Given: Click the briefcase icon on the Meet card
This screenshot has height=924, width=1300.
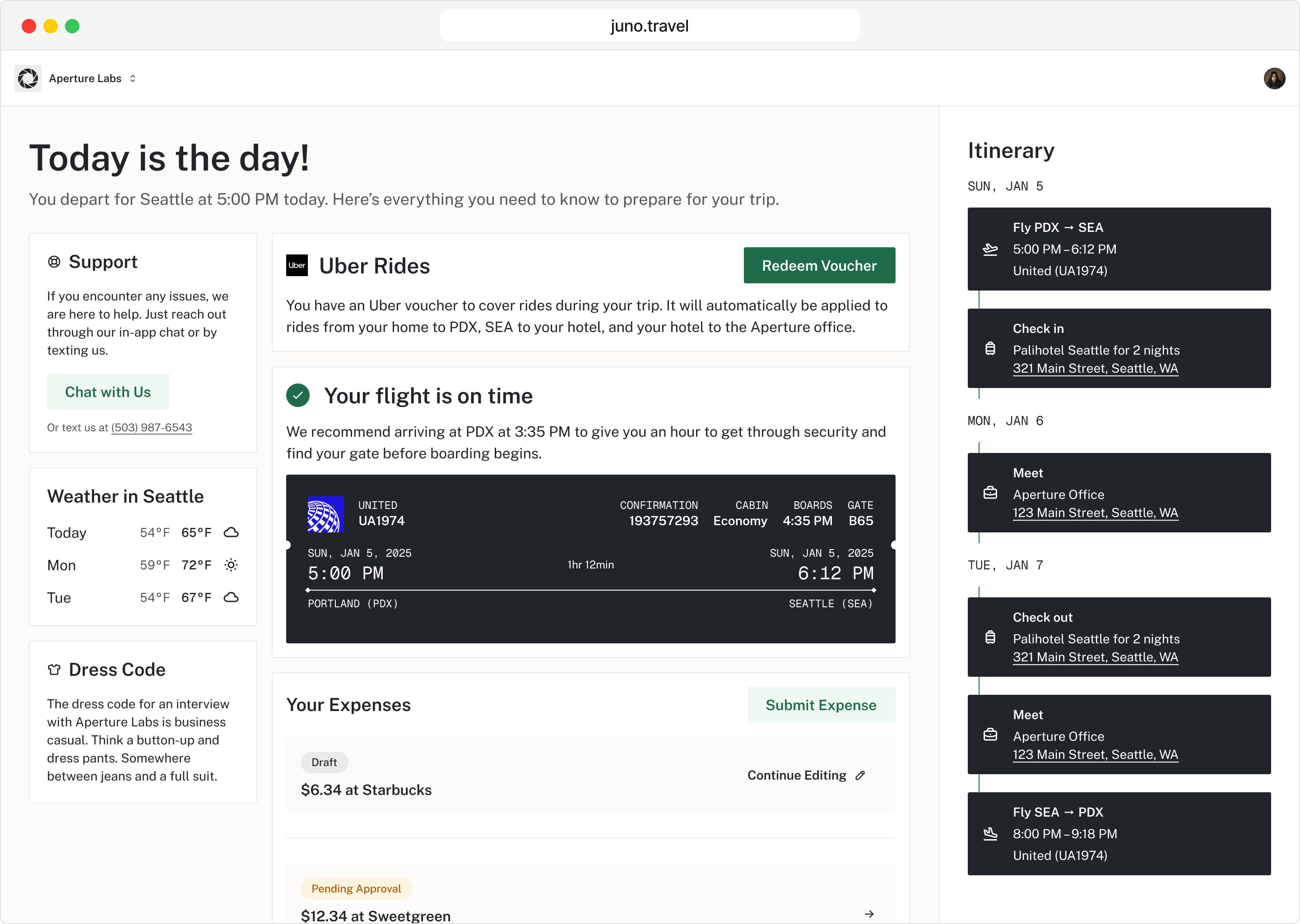Looking at the screenshot, I should pos(990,493).
